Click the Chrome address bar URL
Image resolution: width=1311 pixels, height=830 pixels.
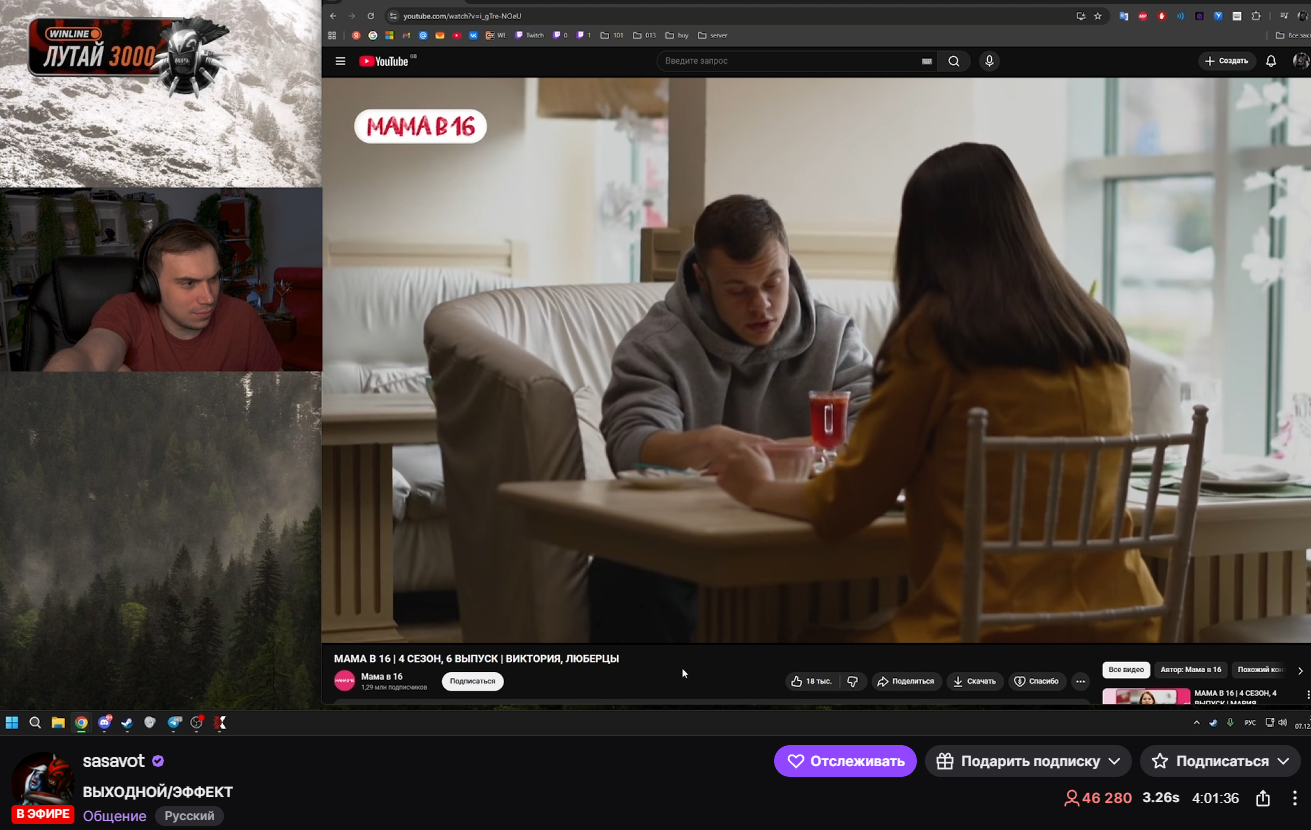coord(462,16)
